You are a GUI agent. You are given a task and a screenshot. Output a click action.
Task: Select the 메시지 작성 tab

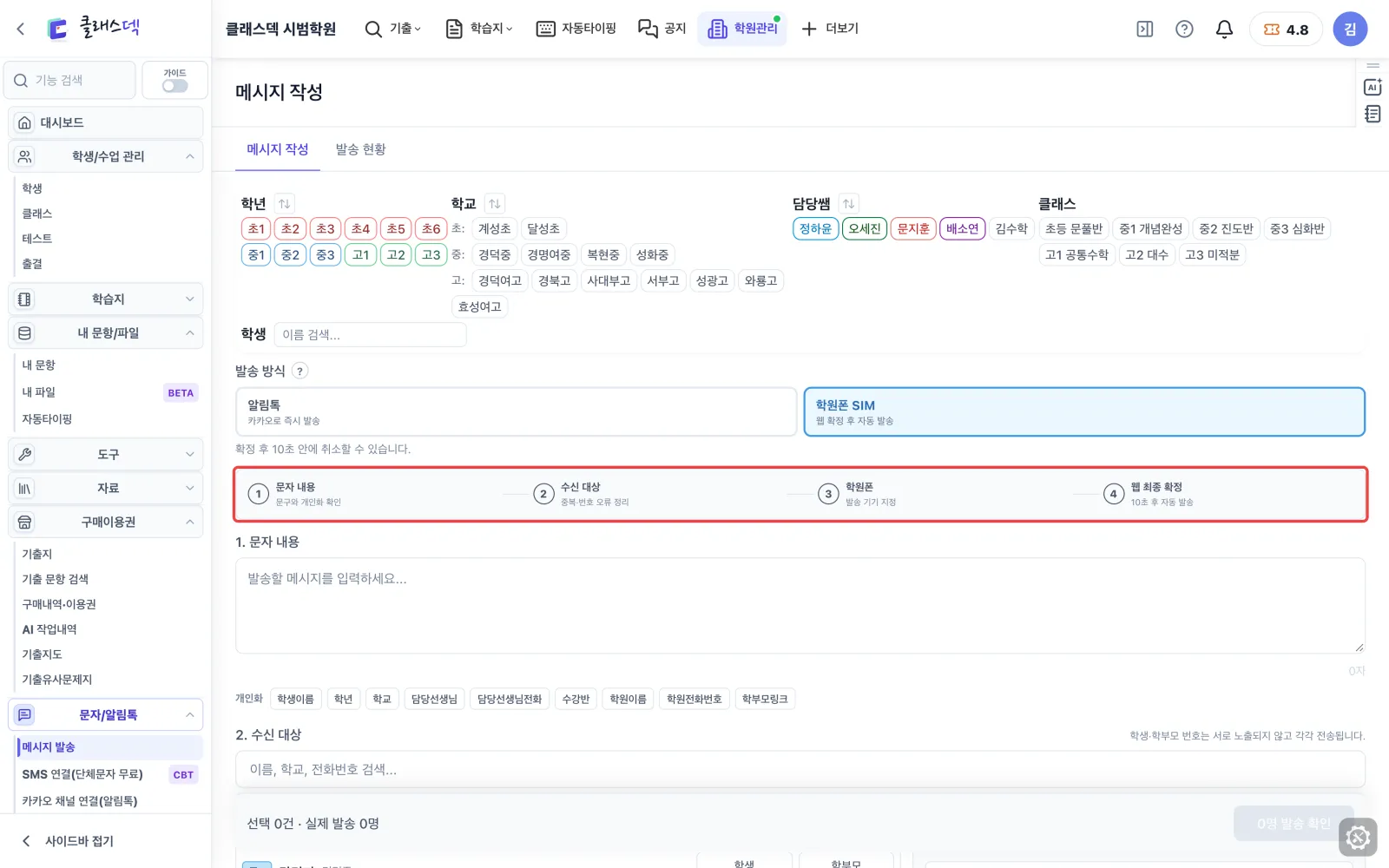[x=278, y=149]
